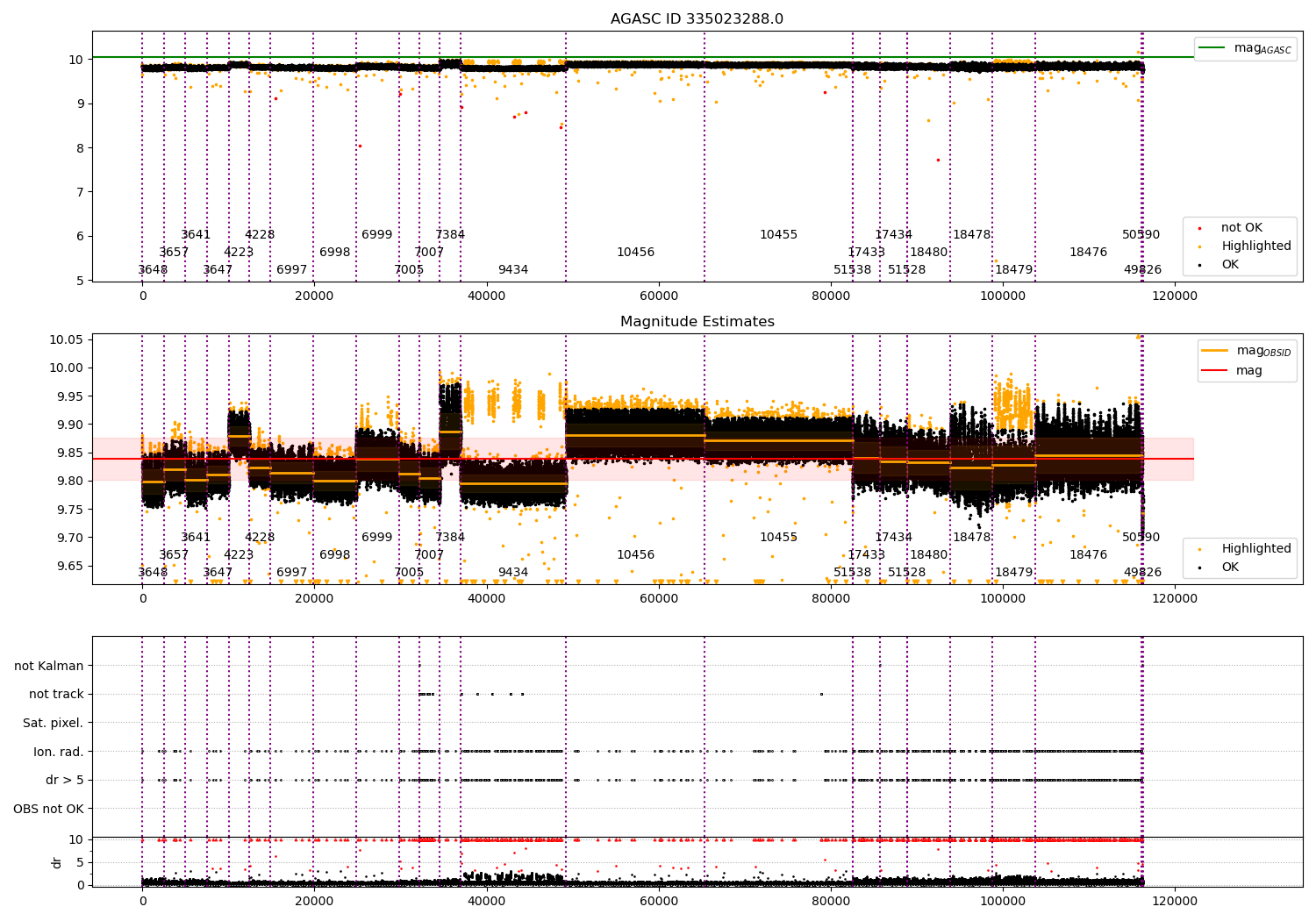This screenshot has height=921, width=1316.
Task: Click x-axis tick 20000 on the AGASC plot
Action: 314,296
